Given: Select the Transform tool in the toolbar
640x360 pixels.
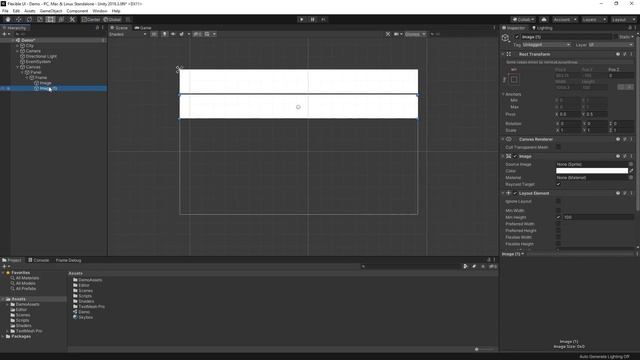Looking at the screenshot, I should [x=61, y=20].
